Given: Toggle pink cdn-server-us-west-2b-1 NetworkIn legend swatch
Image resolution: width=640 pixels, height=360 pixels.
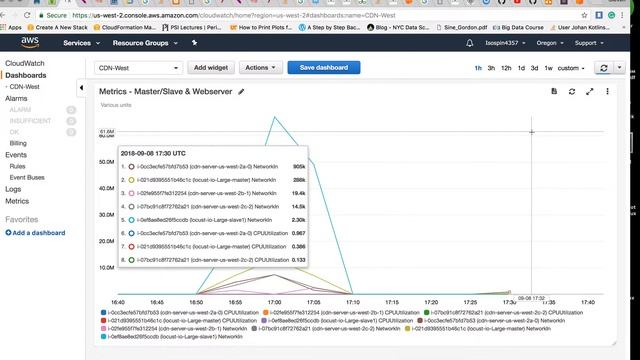Looking at the screenshot, I should [103, 329].
